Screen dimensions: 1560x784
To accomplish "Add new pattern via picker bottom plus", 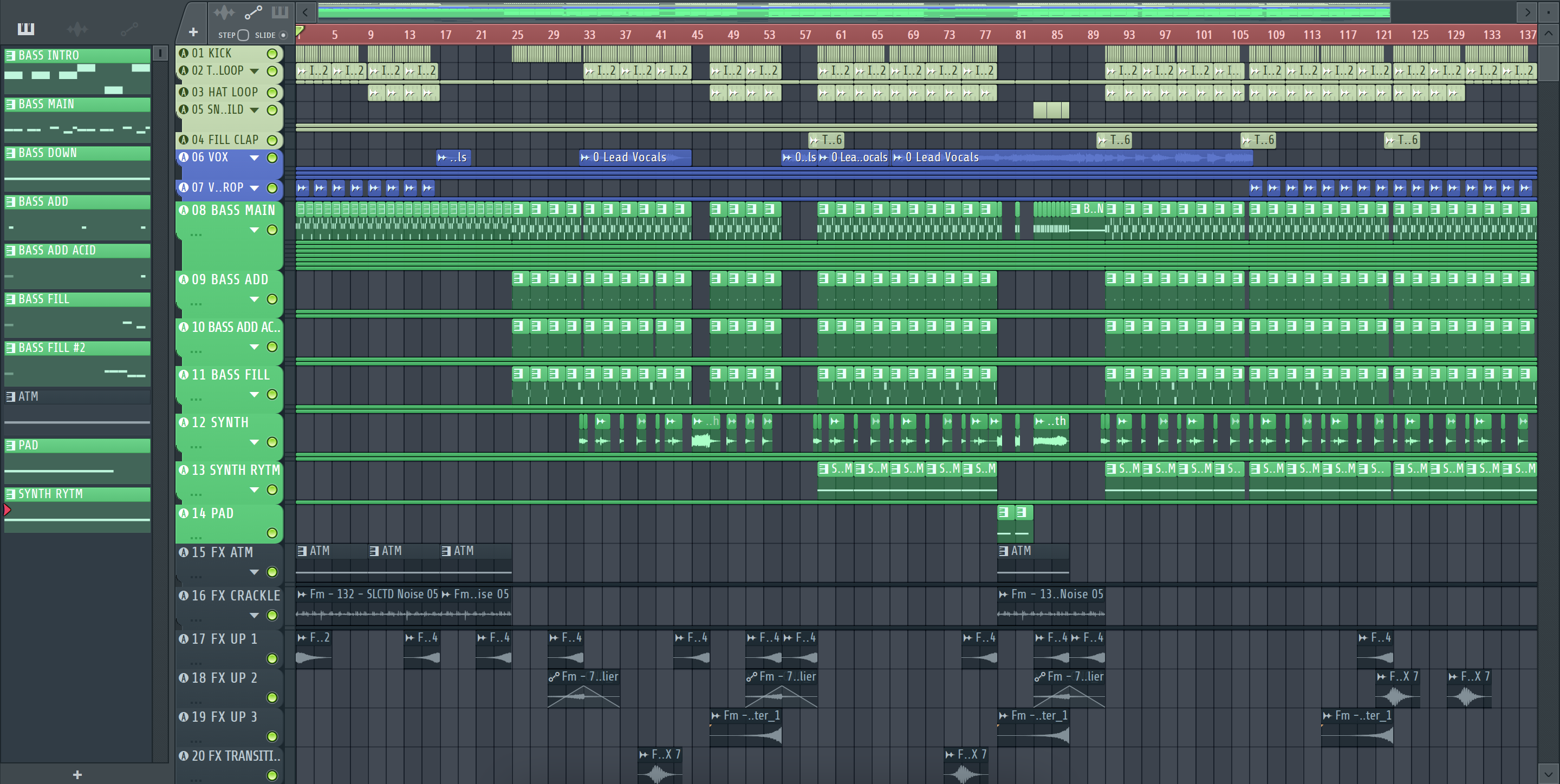I will point(77,774).
